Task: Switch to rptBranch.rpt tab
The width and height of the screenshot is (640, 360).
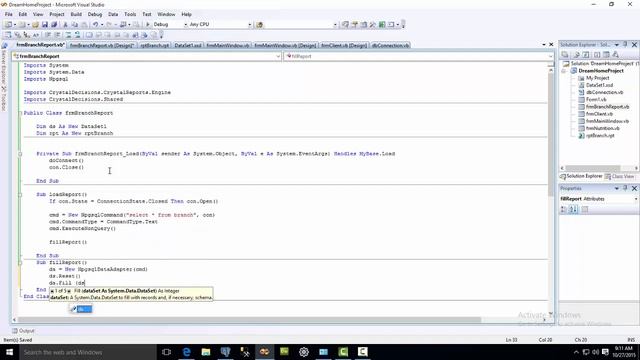Action: [x=155, y=45]
